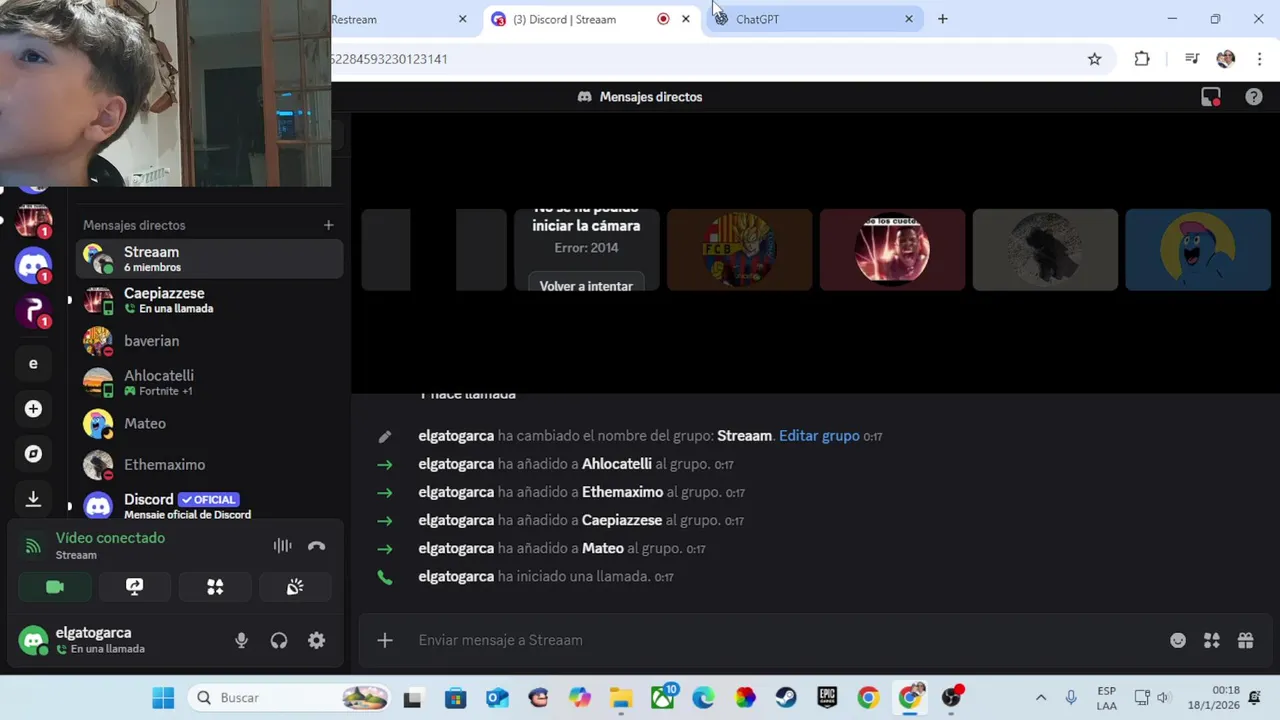Show hidden system tray icons
1280x720 pixels.
pyautogui.click(x=1041, y=698)
